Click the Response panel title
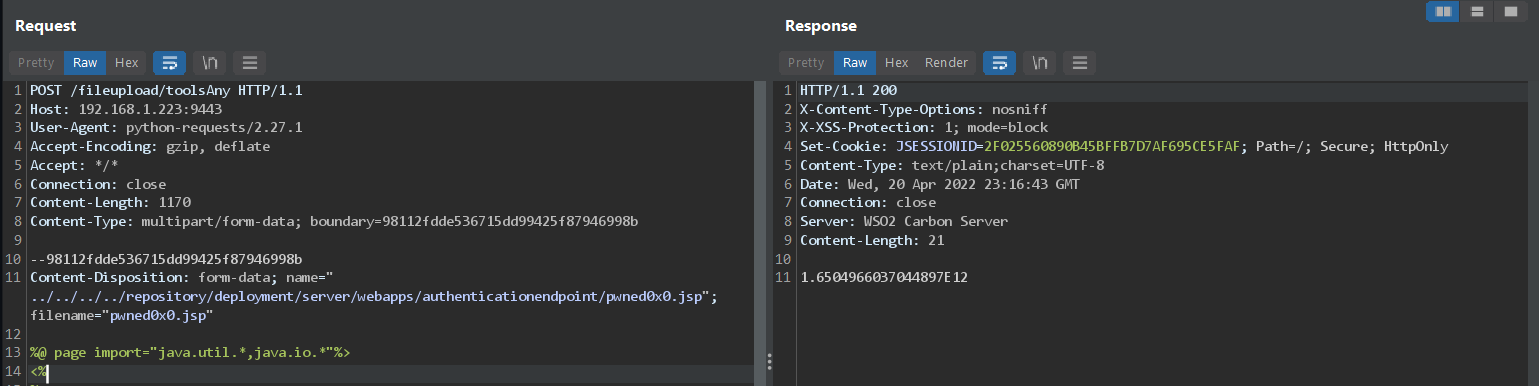This screenshot has width=1539, height=386. (821, 26)
